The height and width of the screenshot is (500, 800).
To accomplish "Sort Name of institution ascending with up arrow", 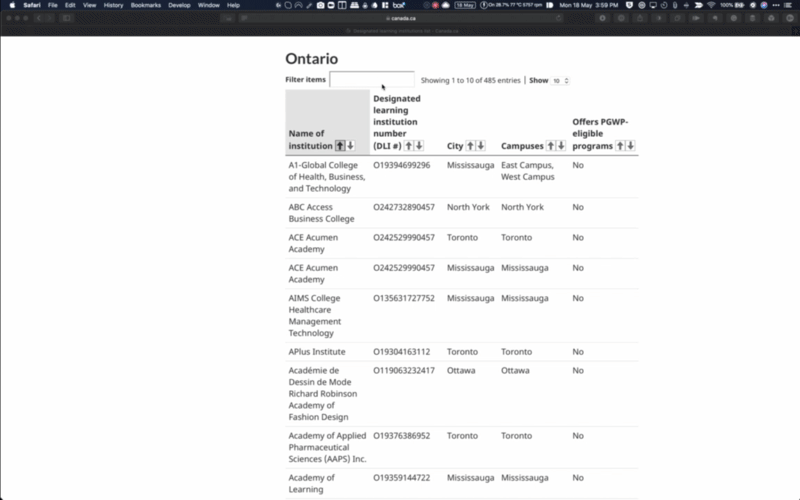I will click(x=340, y=146).
